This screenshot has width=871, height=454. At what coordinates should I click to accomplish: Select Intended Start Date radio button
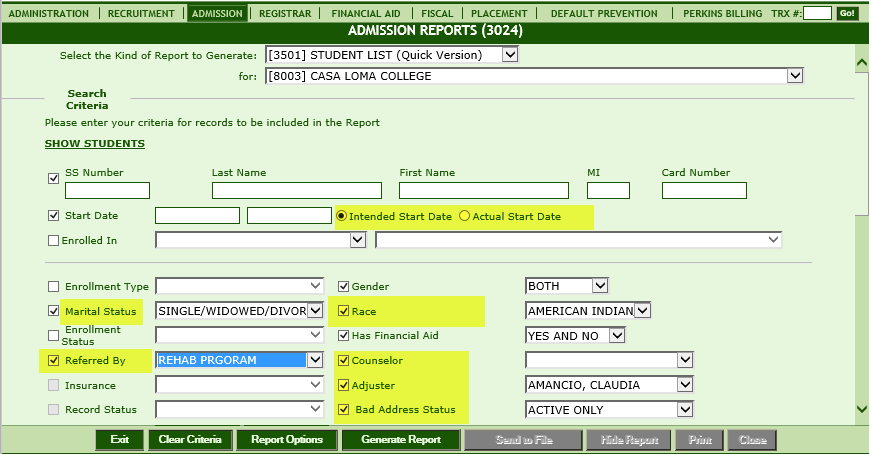point(342,216)
